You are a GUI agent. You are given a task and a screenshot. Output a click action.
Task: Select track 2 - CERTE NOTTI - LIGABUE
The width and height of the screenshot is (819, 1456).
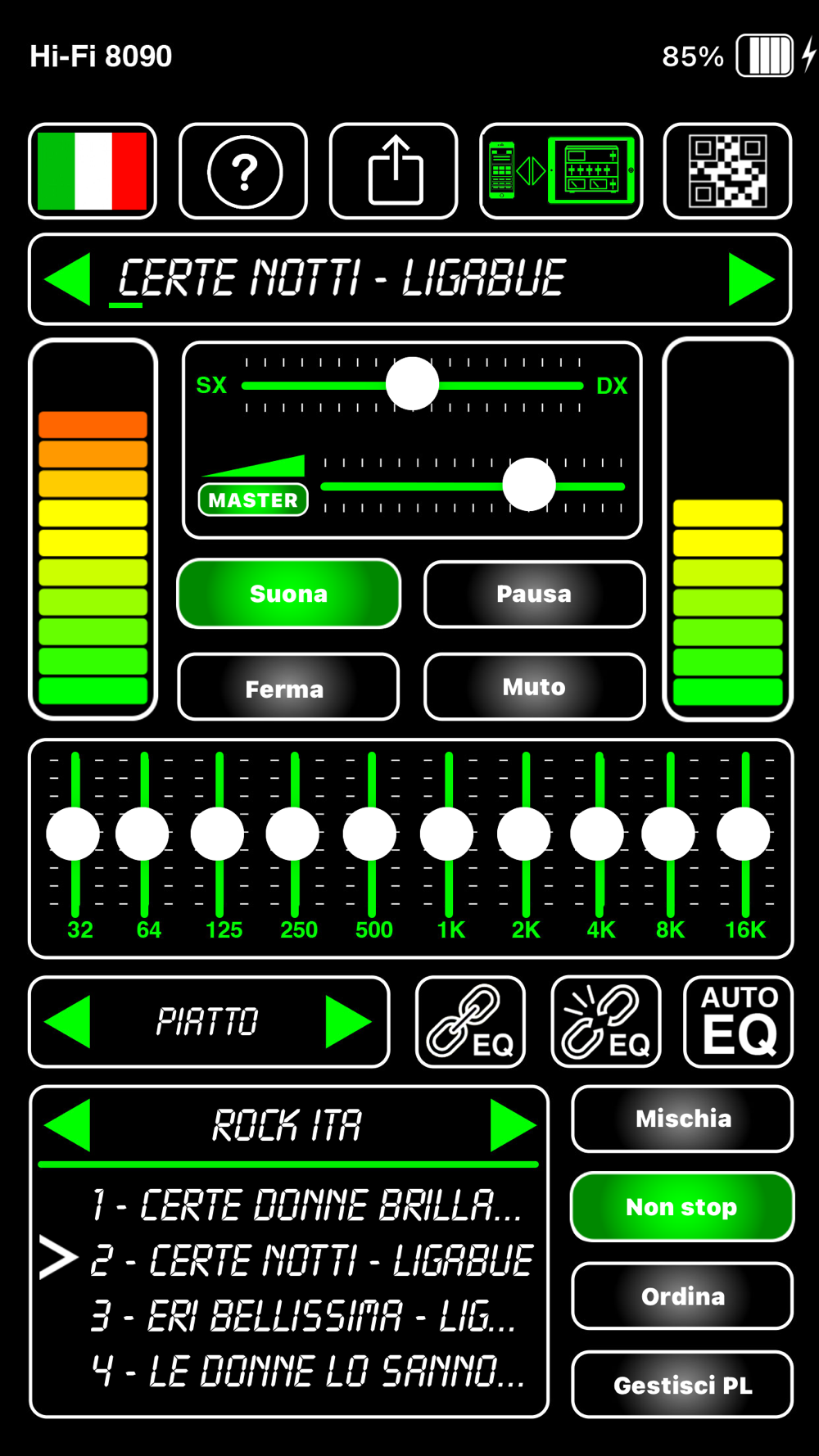point(311,1260)
